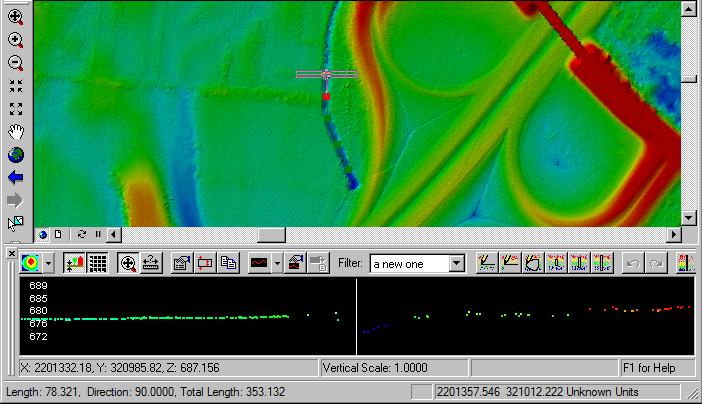Select classify below line tool
This screenshot has height=404, width=702.
[x=510, y=263]
